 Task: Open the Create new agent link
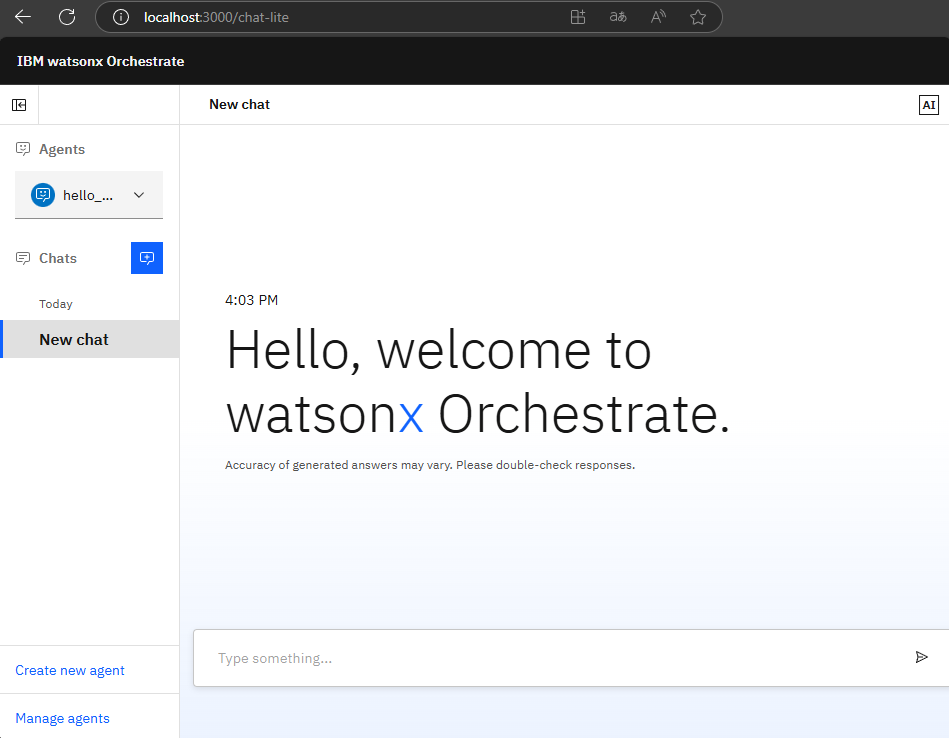tap(70, 670)
